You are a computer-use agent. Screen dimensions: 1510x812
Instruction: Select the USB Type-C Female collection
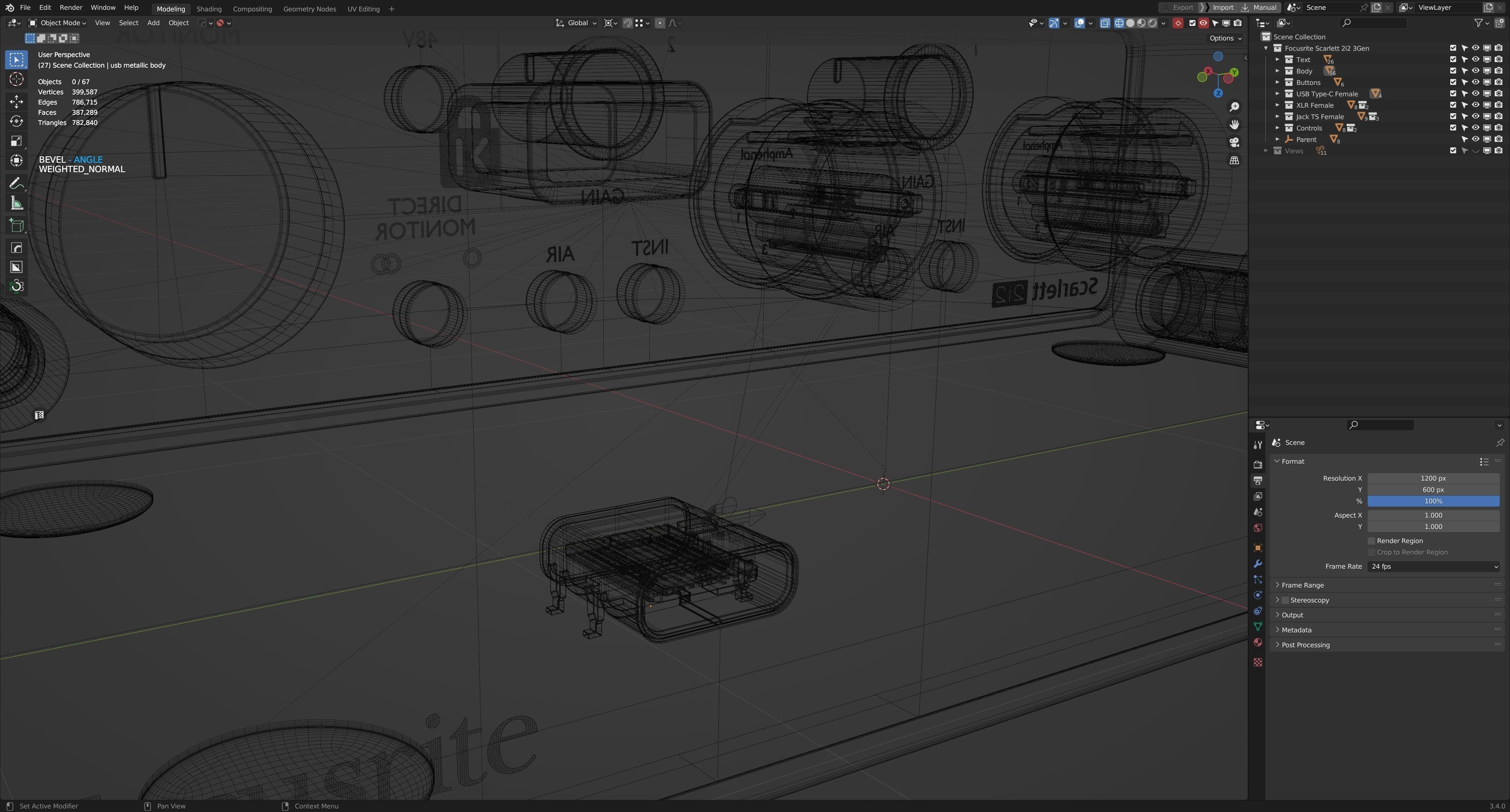click(1326, 94)
